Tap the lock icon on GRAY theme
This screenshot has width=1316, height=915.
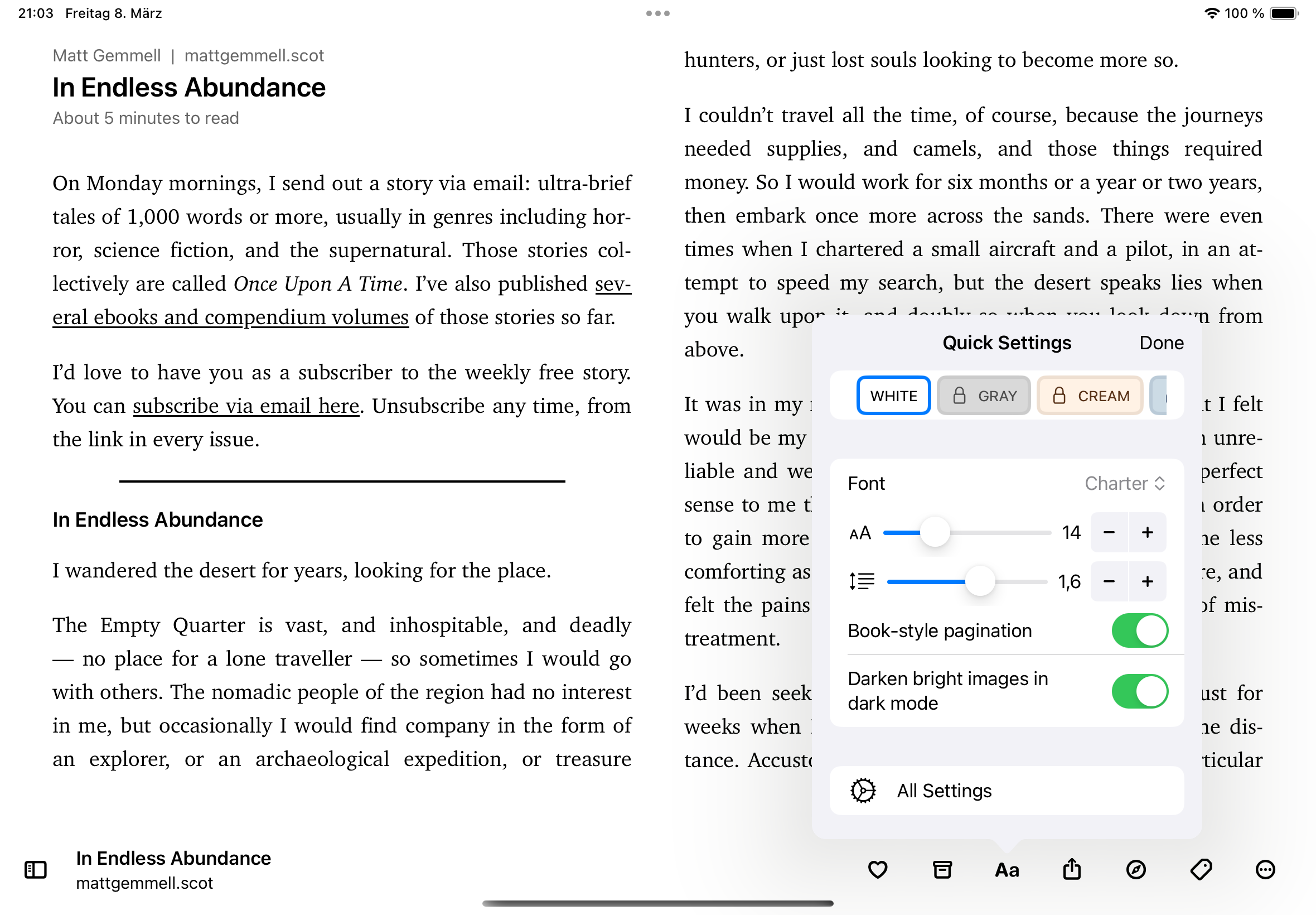click(959, 396)
